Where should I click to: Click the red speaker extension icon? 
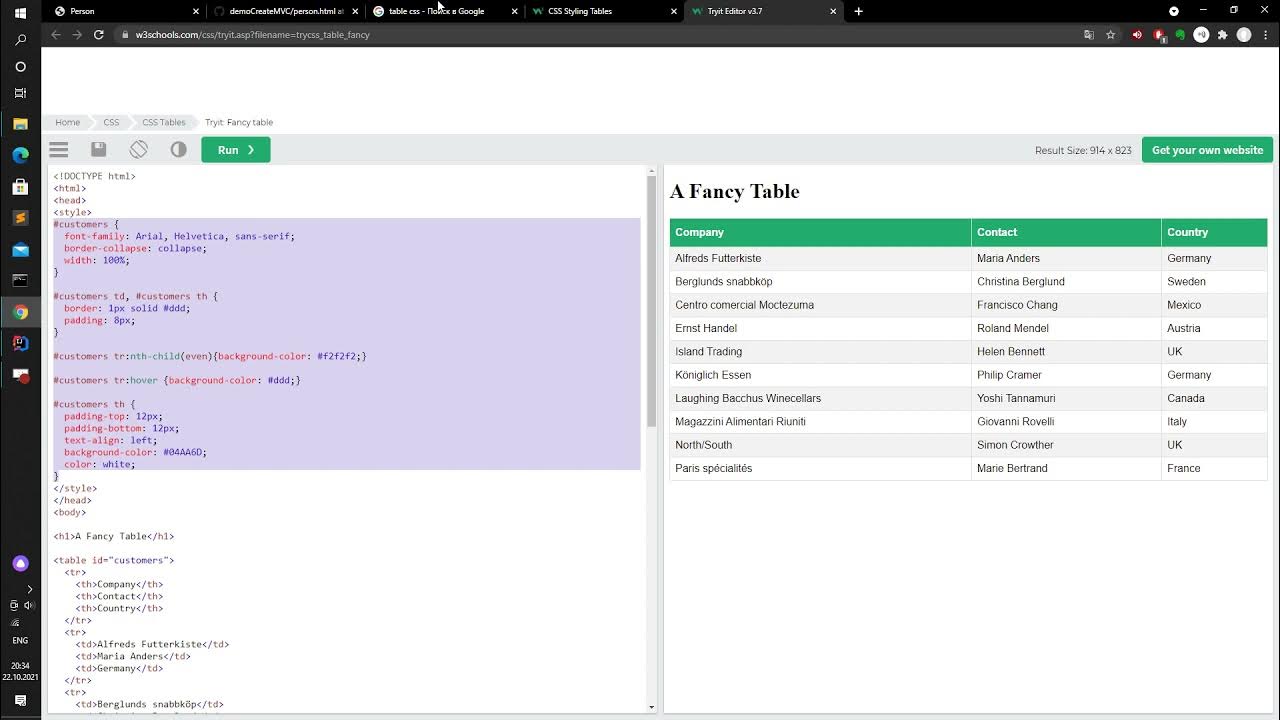pos(1137,35)
